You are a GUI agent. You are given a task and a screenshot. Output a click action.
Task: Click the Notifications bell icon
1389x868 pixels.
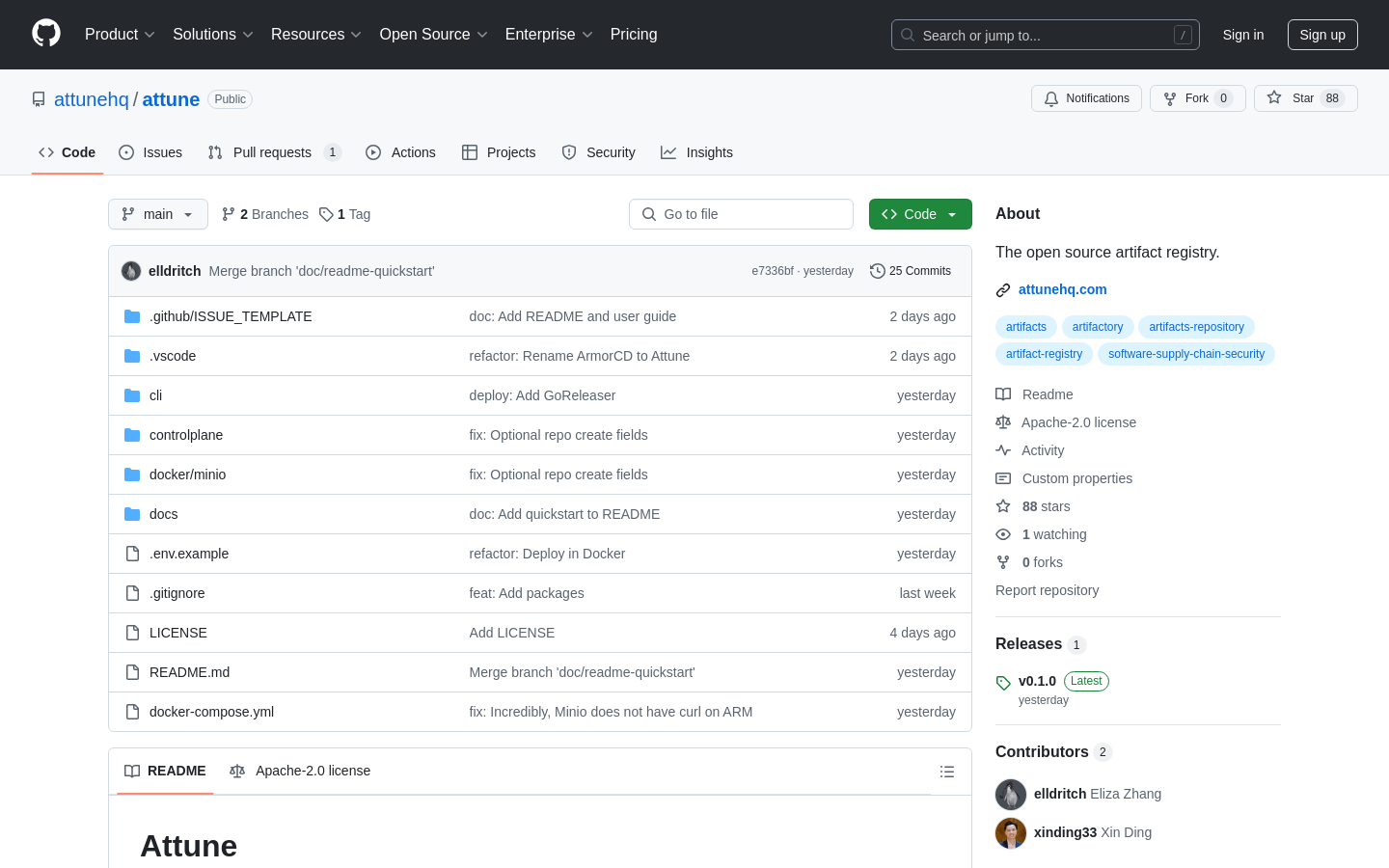click(1051, 98)
